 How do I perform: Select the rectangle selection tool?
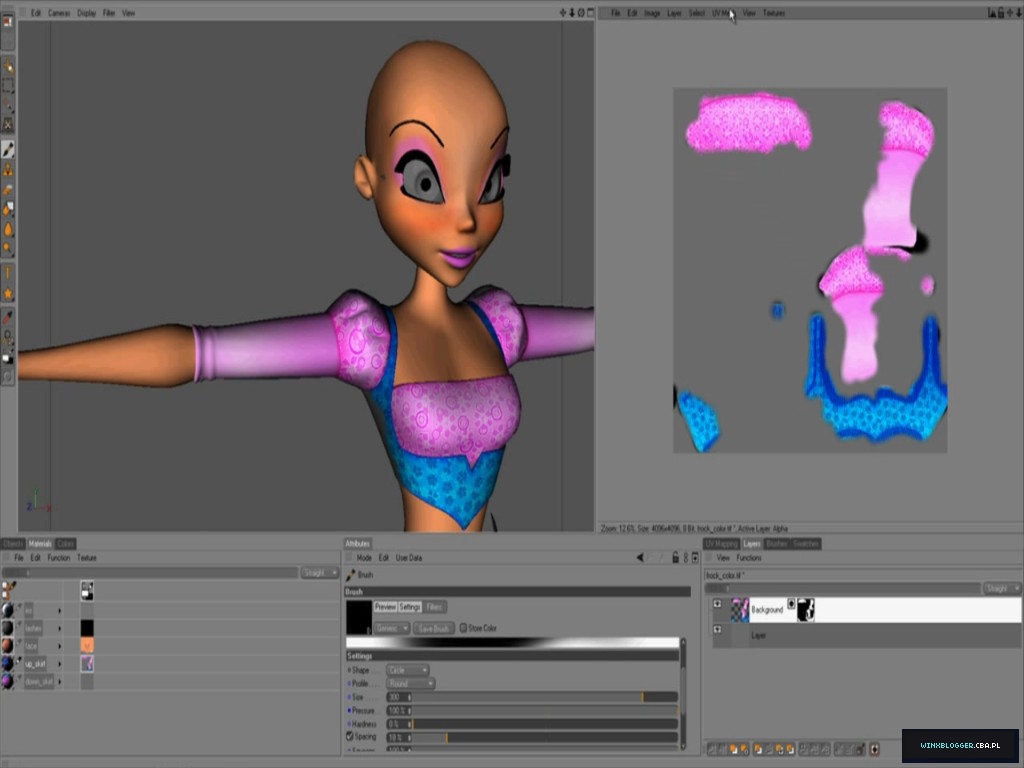(8, 86)
